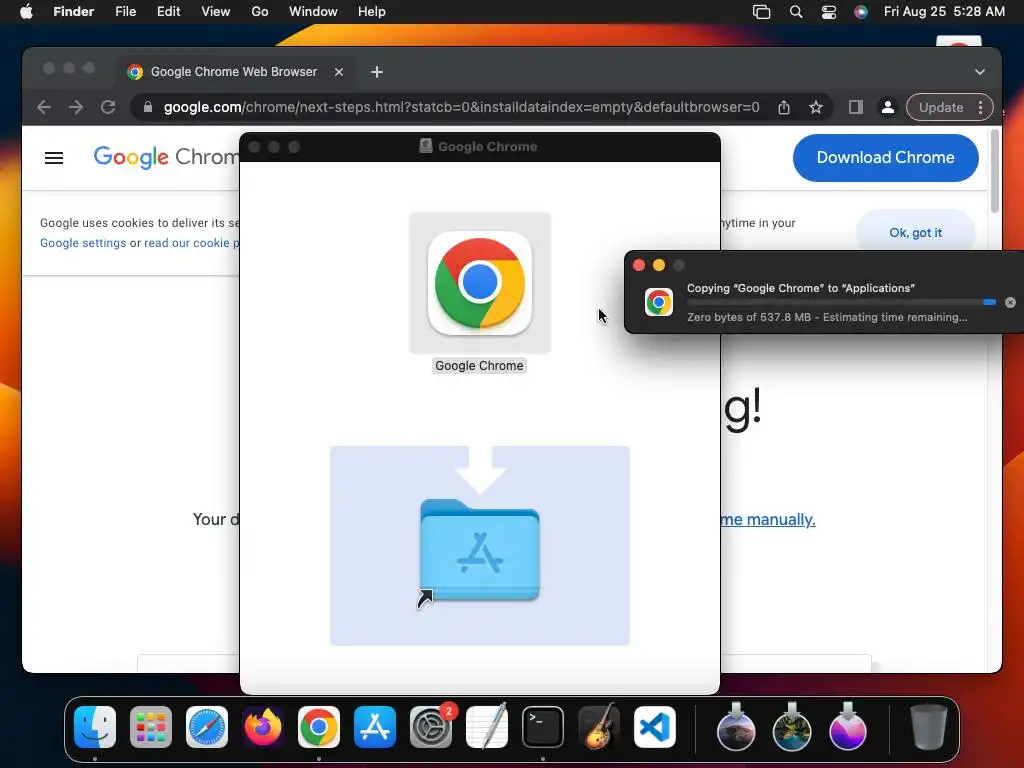Select the Google Chrome Web Browser tab

(233, 72)
